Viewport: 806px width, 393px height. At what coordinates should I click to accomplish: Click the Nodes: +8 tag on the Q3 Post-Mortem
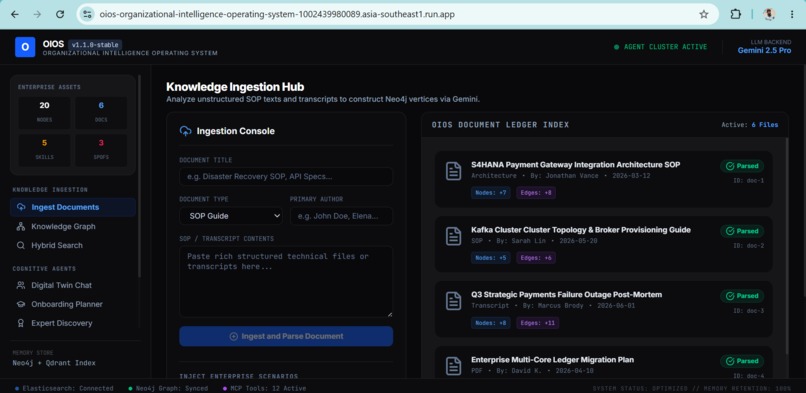tap(490, 323)
